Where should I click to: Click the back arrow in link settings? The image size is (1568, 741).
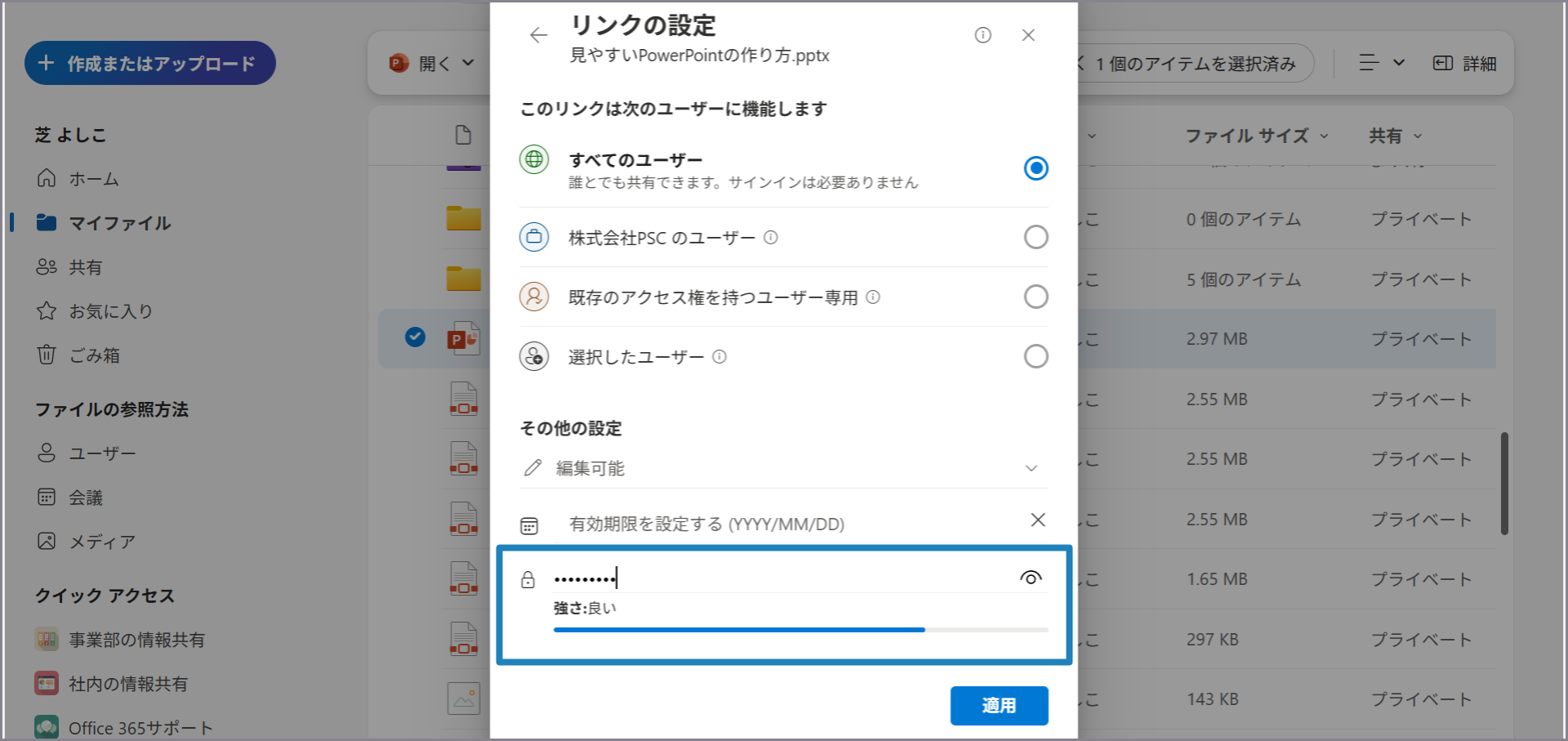pyautogui.click(x=538, y=35)
